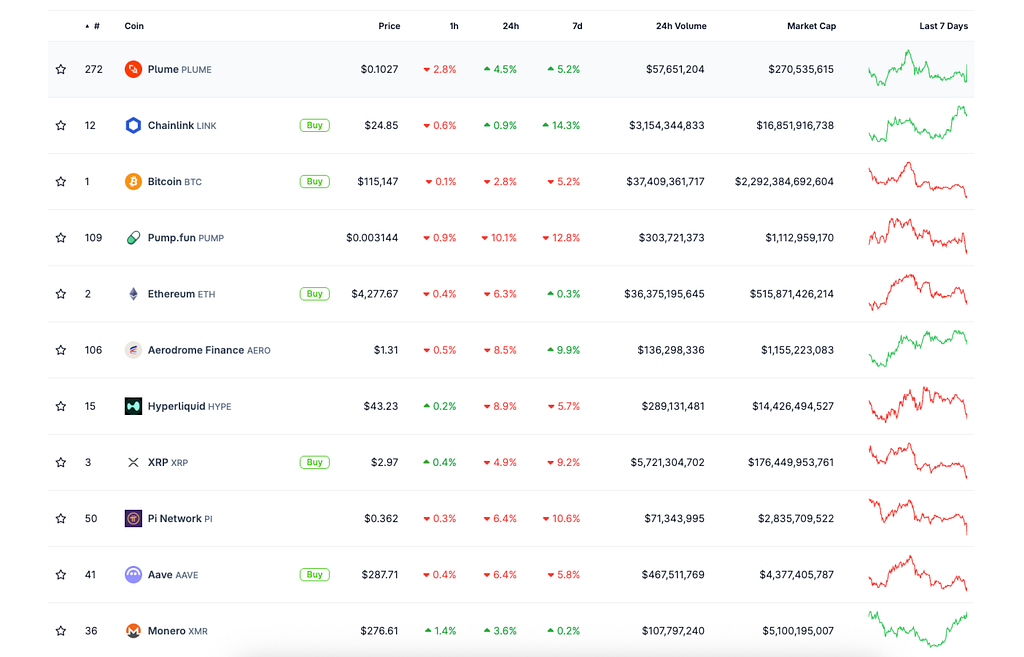This screenshot has height=657, width=1024.
Task: Click the Pi Network logo
Action: point(133,519)
